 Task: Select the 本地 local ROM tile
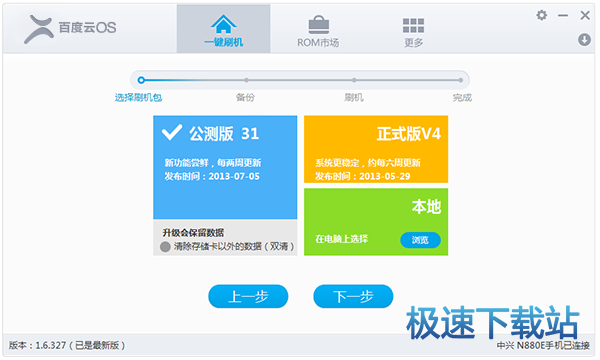click(376, 222)
